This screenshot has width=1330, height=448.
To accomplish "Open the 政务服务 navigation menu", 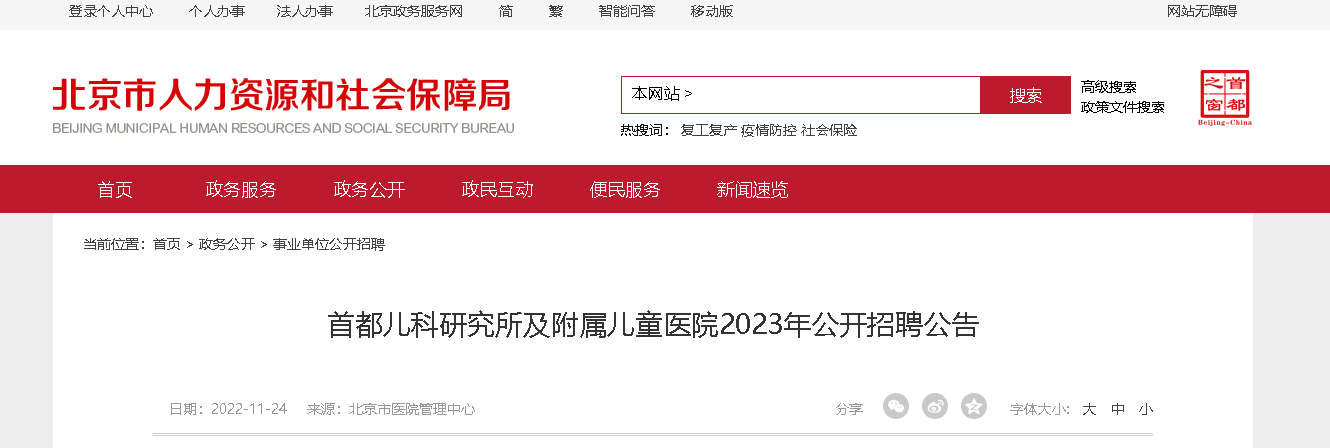I will [241, 189].
